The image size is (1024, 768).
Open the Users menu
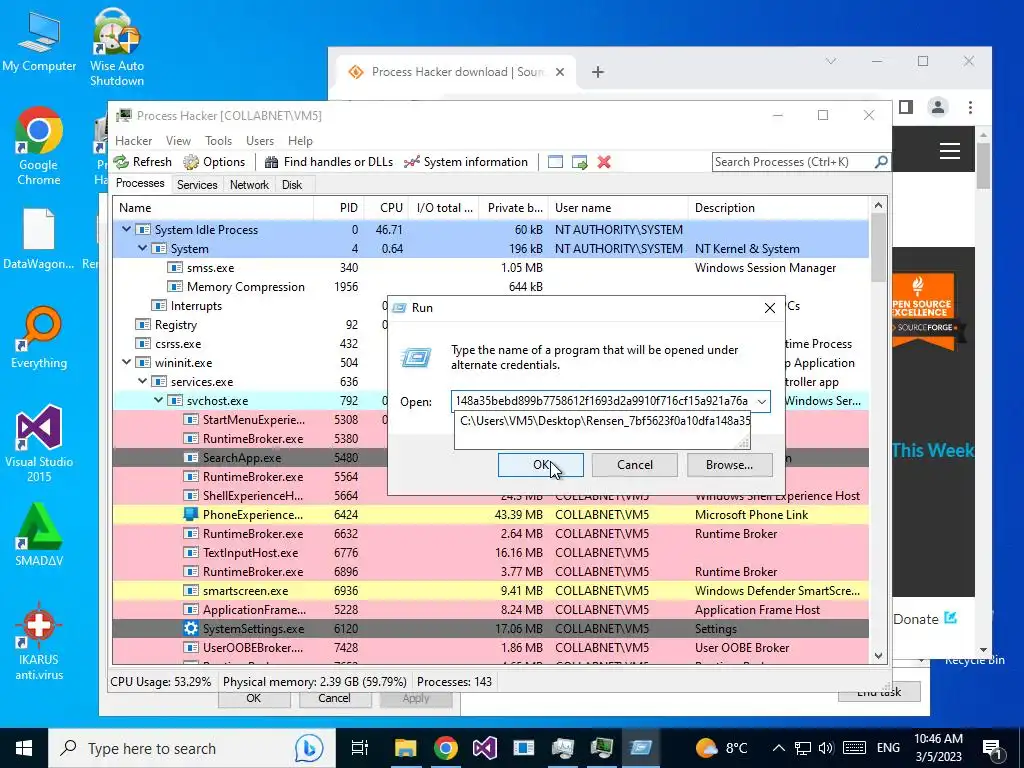point(260,140)
